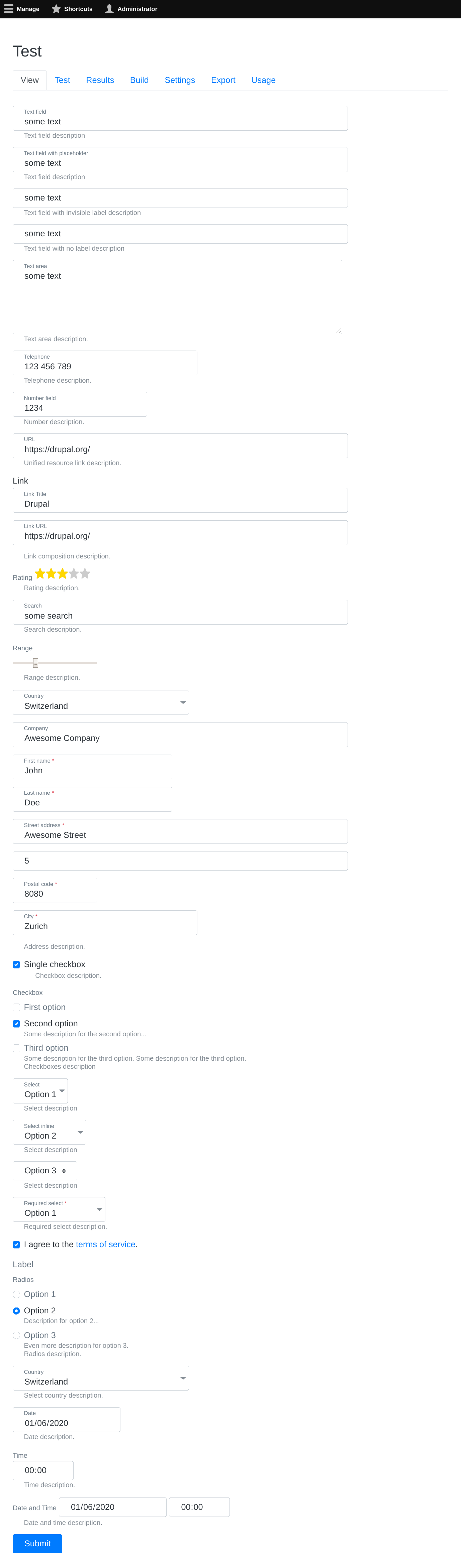Adjust the Range slider handle
The width and height of the screenshot is (461, 1568).
click(36, 662)
